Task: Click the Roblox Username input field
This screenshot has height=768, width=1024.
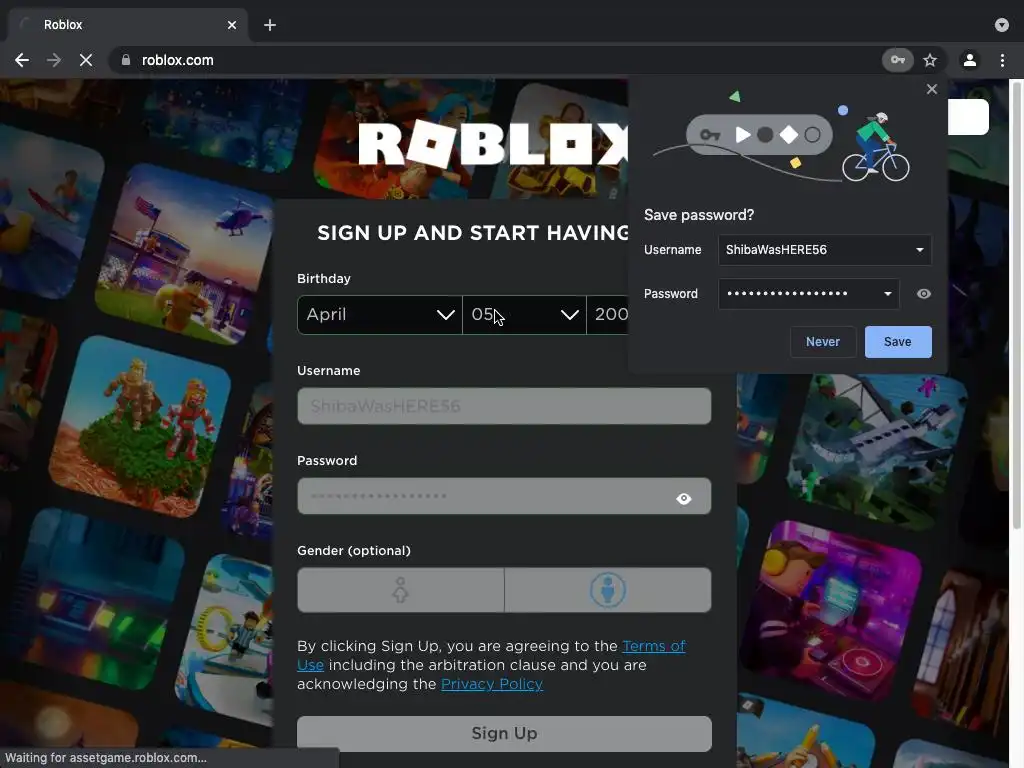Action: coord(504,406)
